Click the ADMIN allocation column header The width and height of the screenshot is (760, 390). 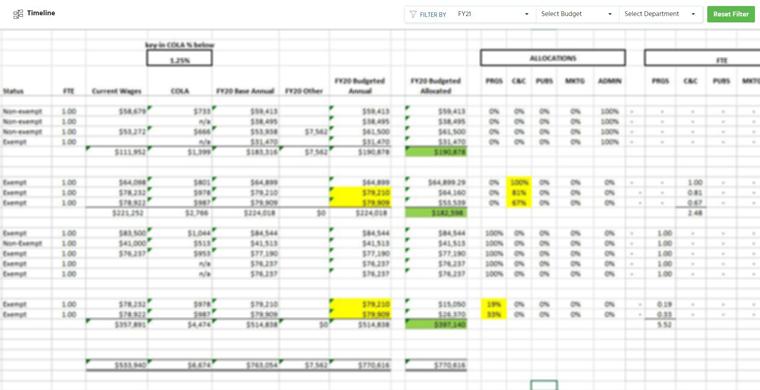(610, 81)
